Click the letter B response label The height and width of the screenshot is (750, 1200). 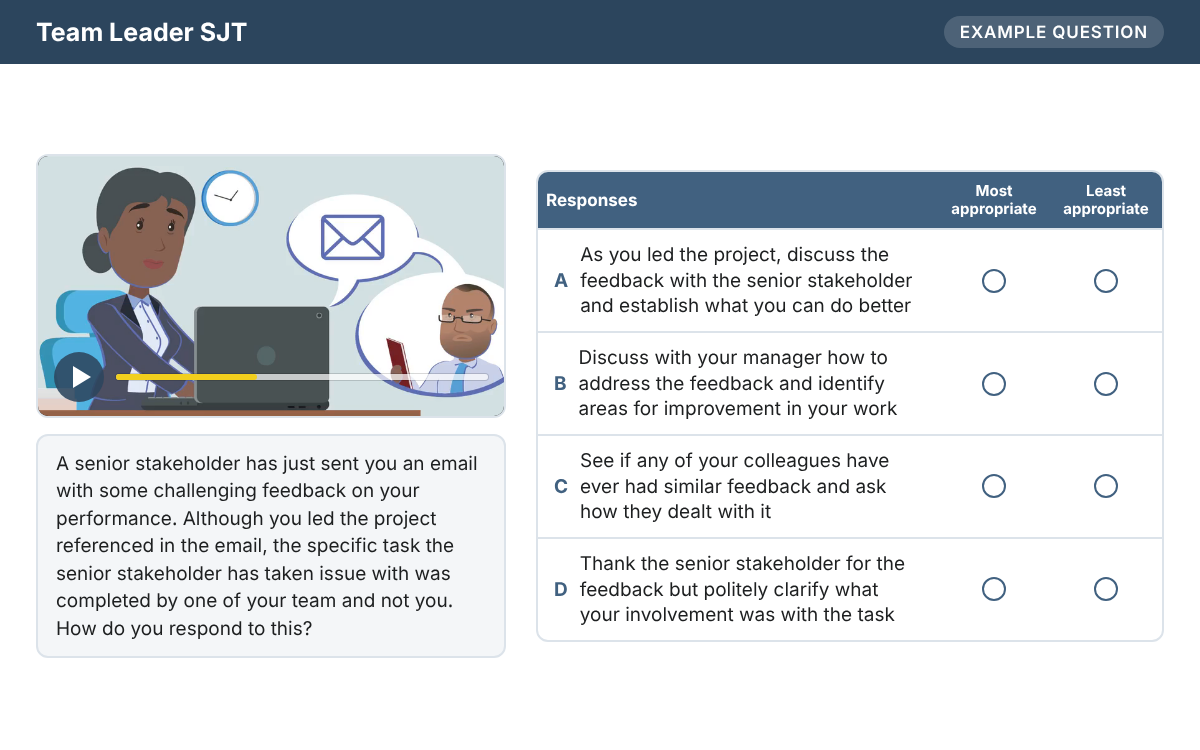point(560,384)
